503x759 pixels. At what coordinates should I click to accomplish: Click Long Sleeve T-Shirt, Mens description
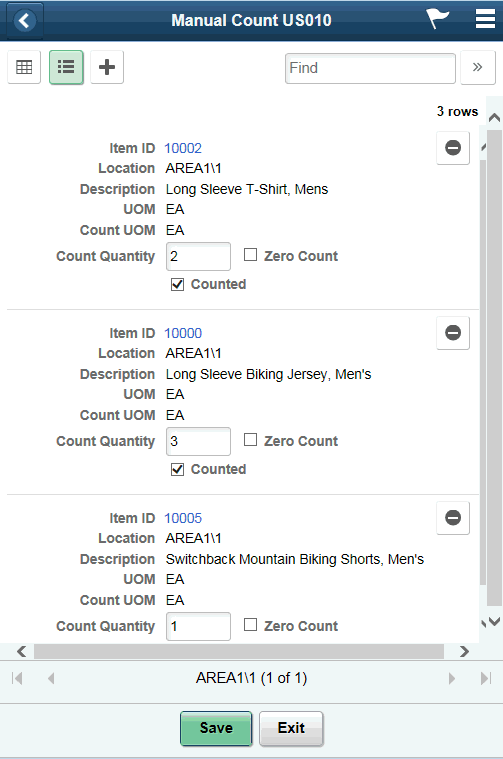[247, 189]
